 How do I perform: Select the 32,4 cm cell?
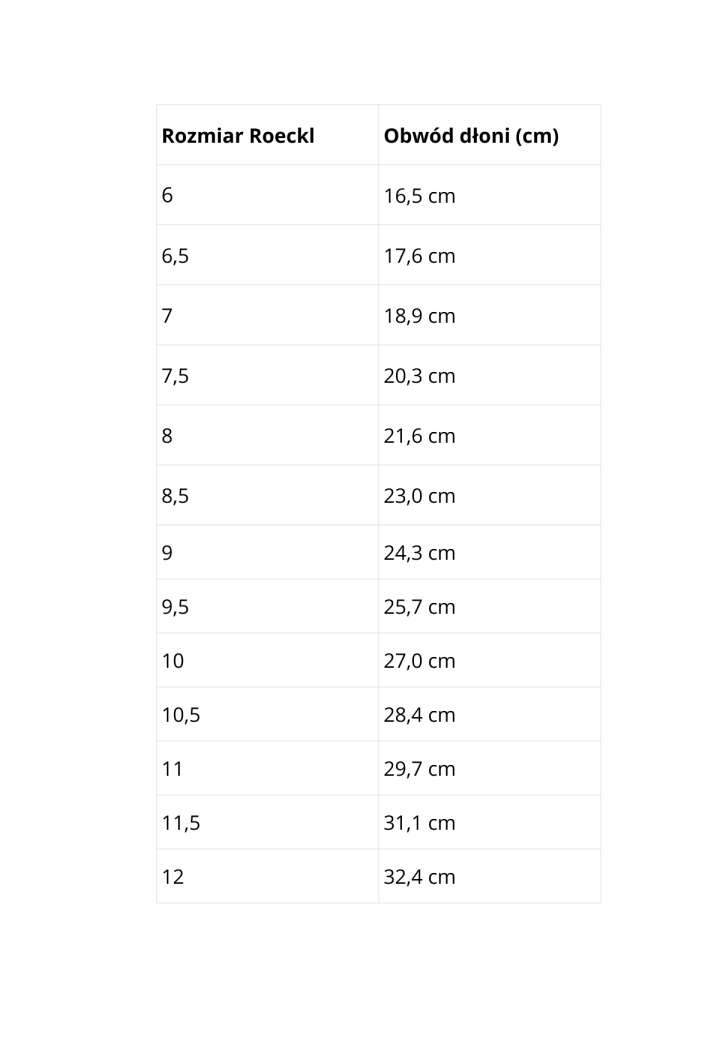[x=419, y=877]
